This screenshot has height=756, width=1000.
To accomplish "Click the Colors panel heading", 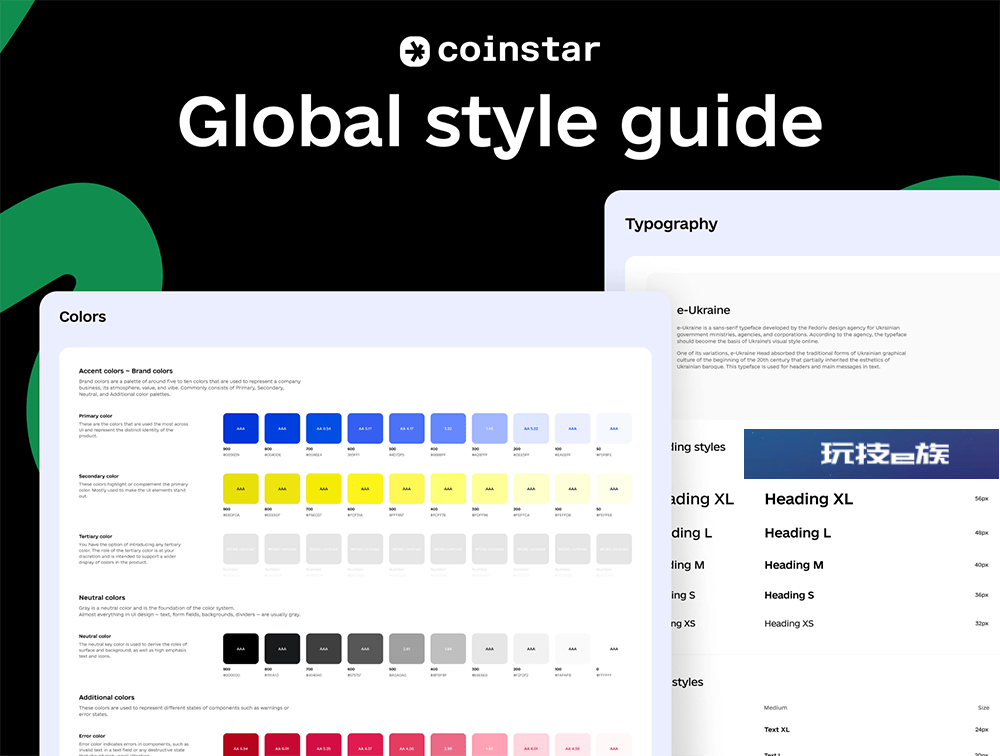I will click(x=83, y=316).
